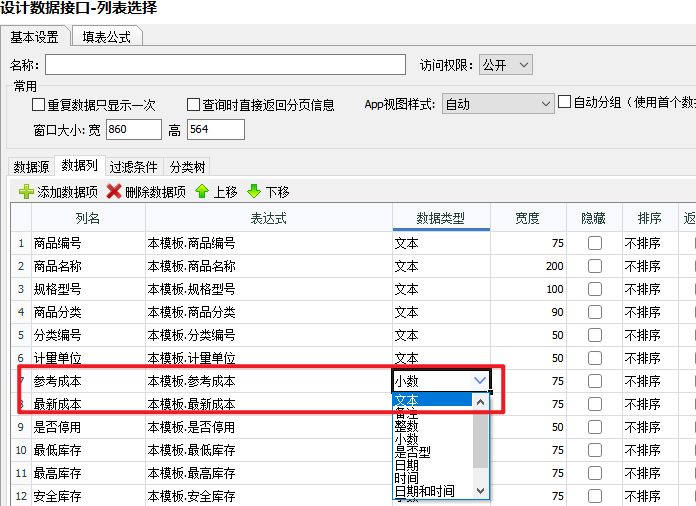Toggle 重复数据只显示一次 checkbox
The width and height of the screenshot is (696, 506).
point(39,105)
